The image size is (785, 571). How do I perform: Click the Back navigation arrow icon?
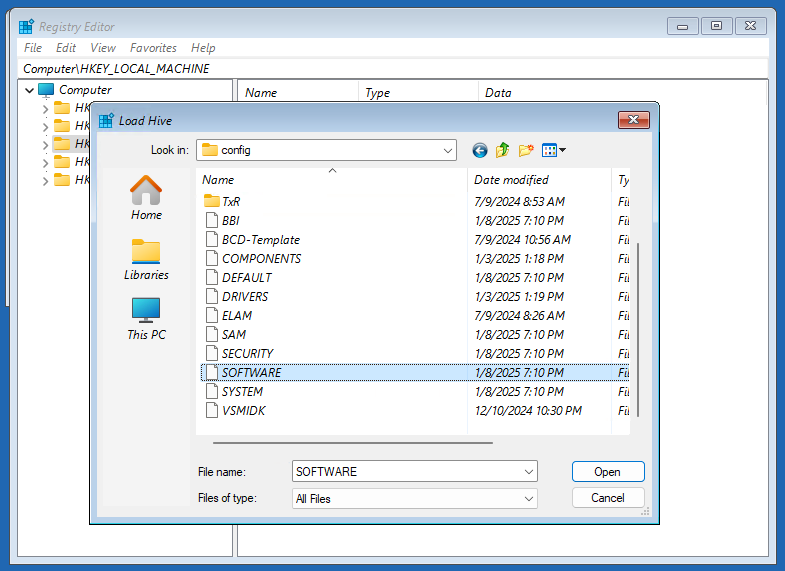coord(480,150)
